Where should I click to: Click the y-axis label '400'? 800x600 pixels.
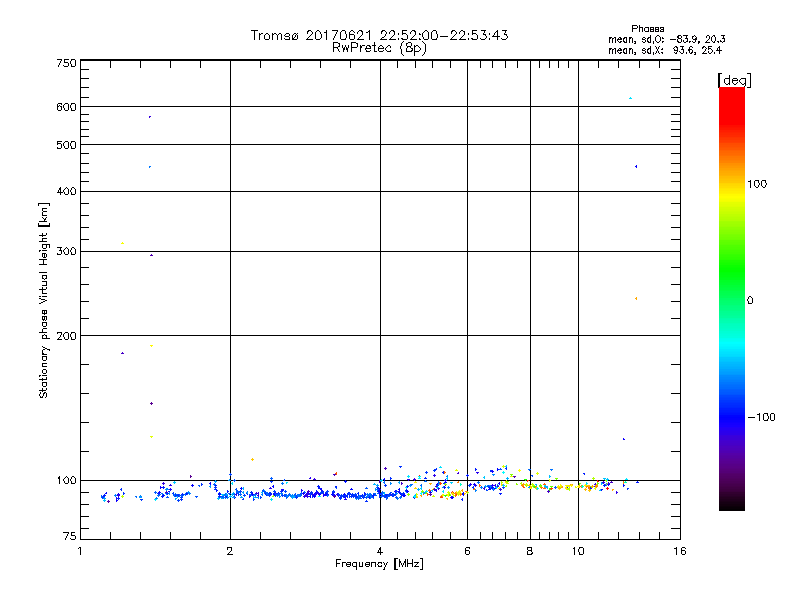pos(66,191)
